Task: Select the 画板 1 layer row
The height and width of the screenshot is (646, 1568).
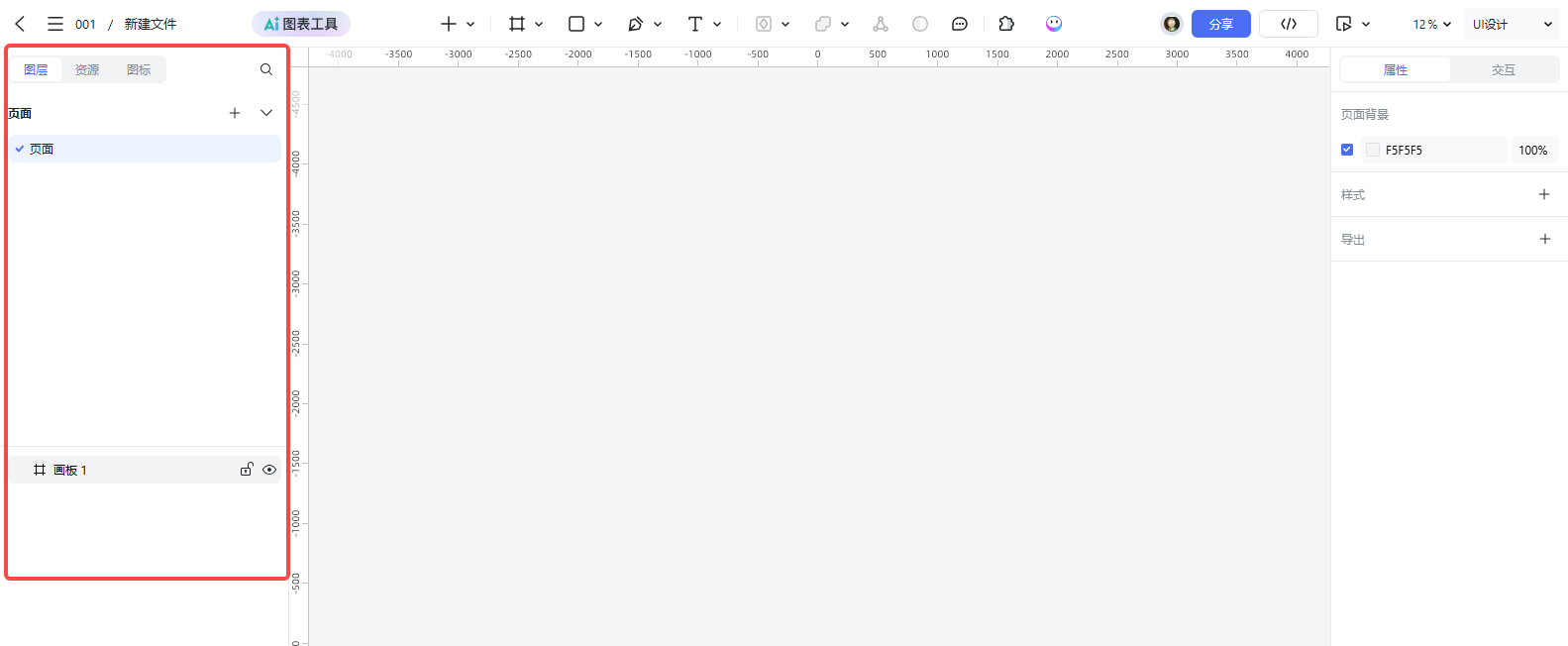Action: 146,470
